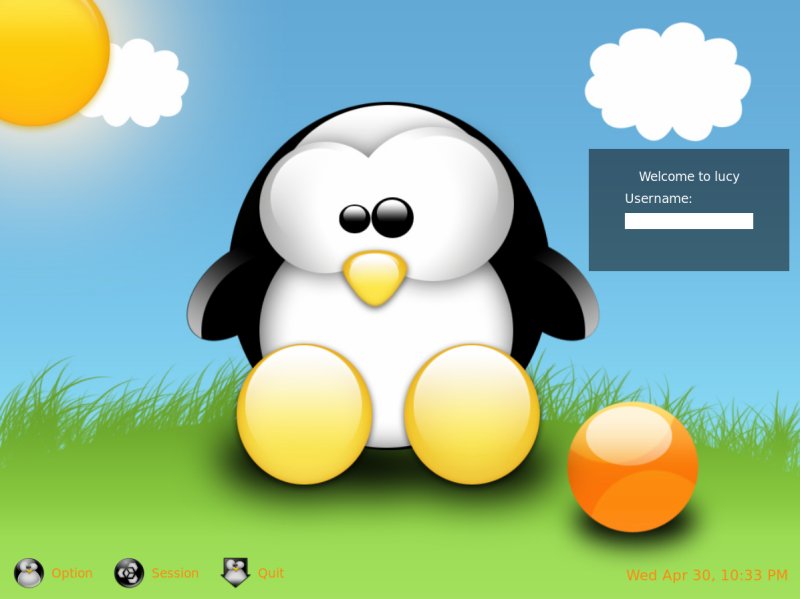
Task: Click the date and time clock
Action: 707,575
